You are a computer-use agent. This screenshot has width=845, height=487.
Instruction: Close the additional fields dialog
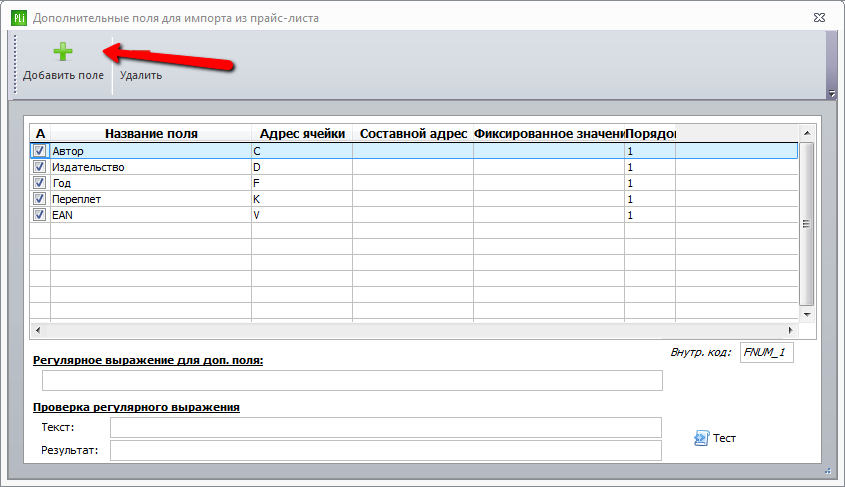[819, 18]
